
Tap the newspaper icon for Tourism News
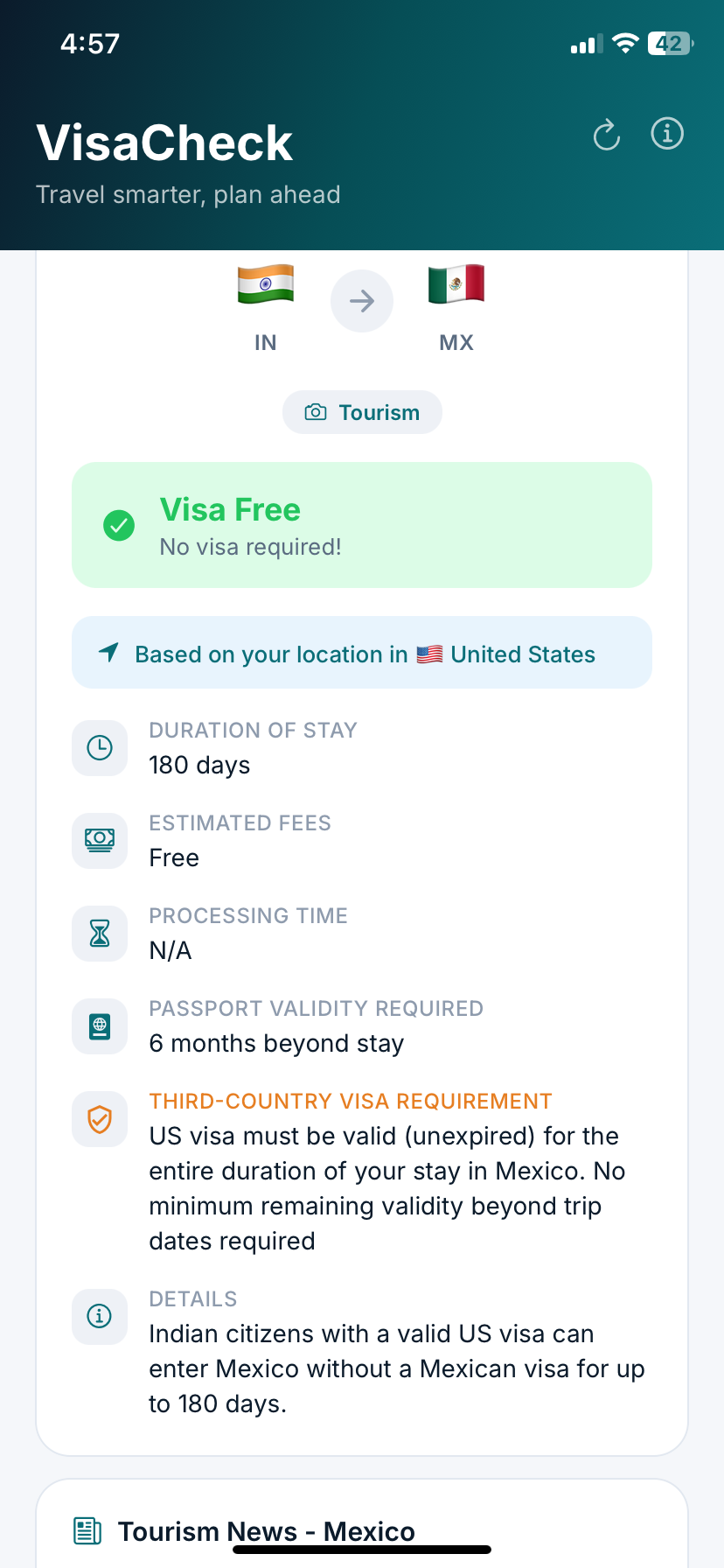point(87,1530)
